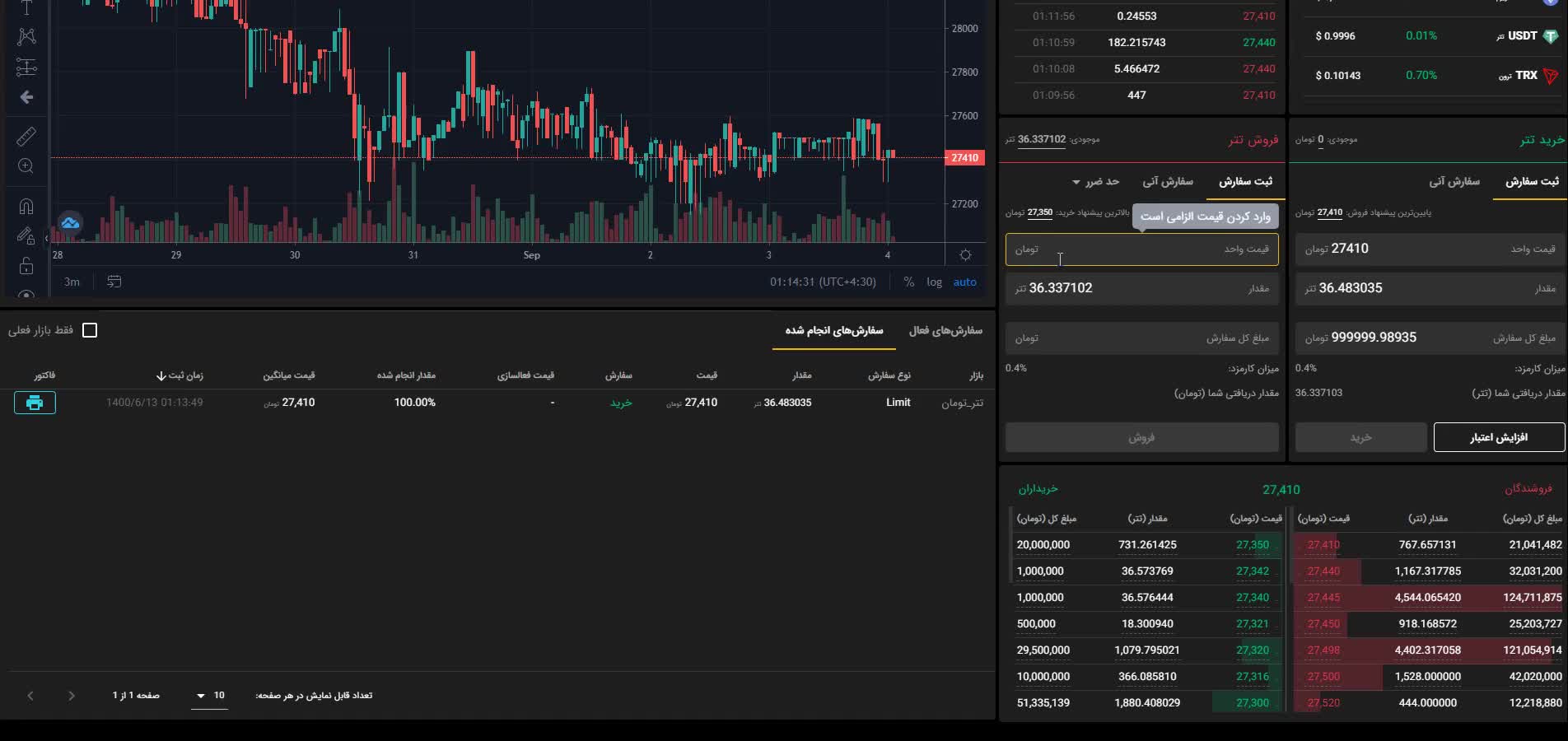
Task: Switch to 'سفارش‌های فعال' active orders tab
Action: pyautogui.click(x=945, y=330)
